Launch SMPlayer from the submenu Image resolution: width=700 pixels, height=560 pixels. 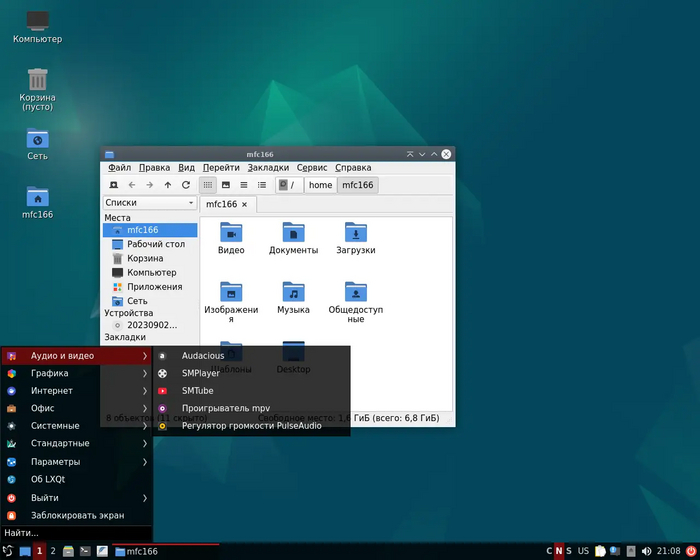click(251, 373)
